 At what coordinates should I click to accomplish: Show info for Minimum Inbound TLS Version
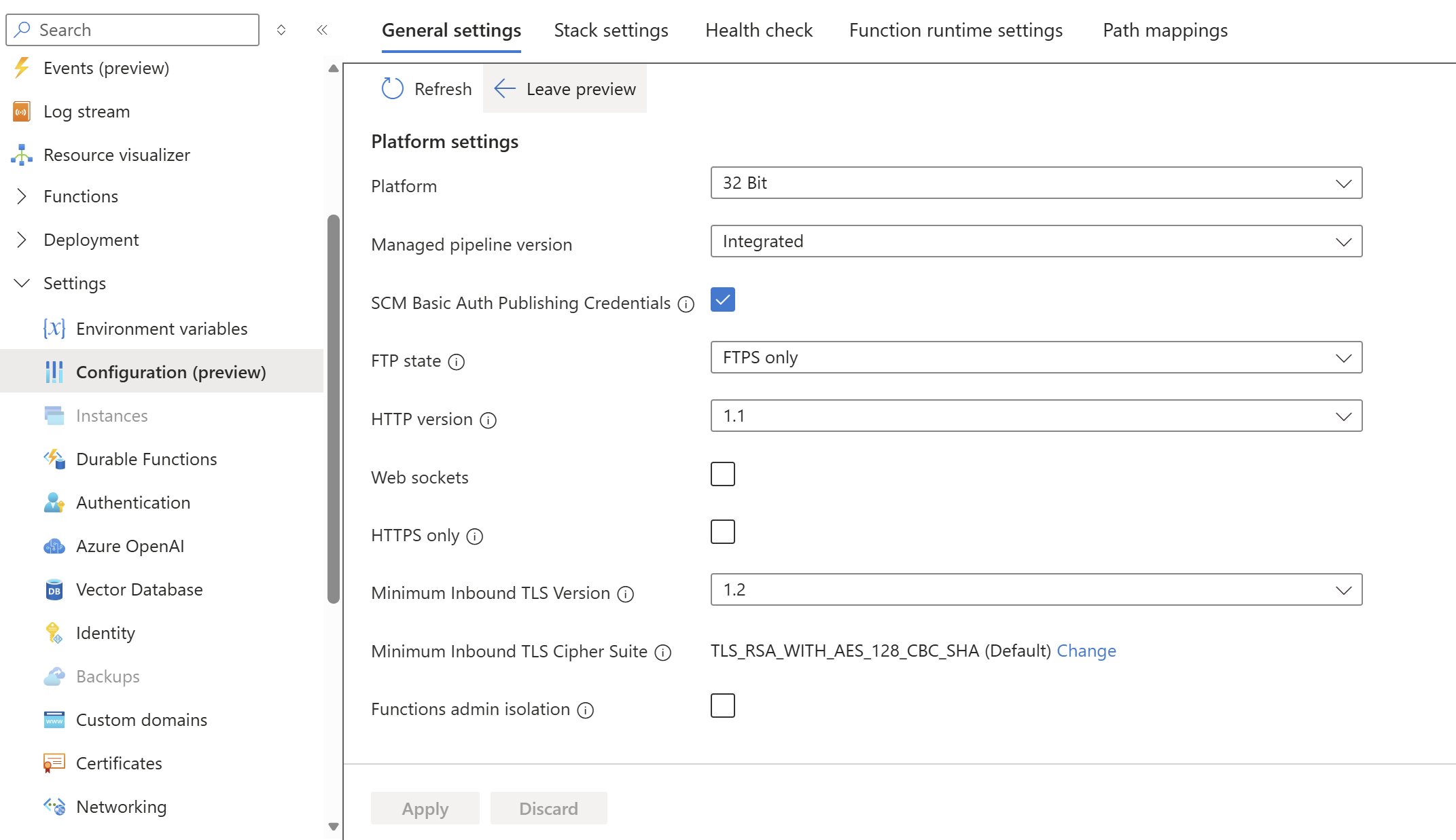click(626, 594)
